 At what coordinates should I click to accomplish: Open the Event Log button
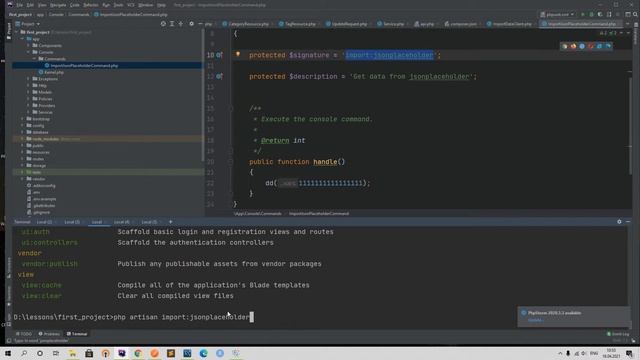click(x=618, y=334)
